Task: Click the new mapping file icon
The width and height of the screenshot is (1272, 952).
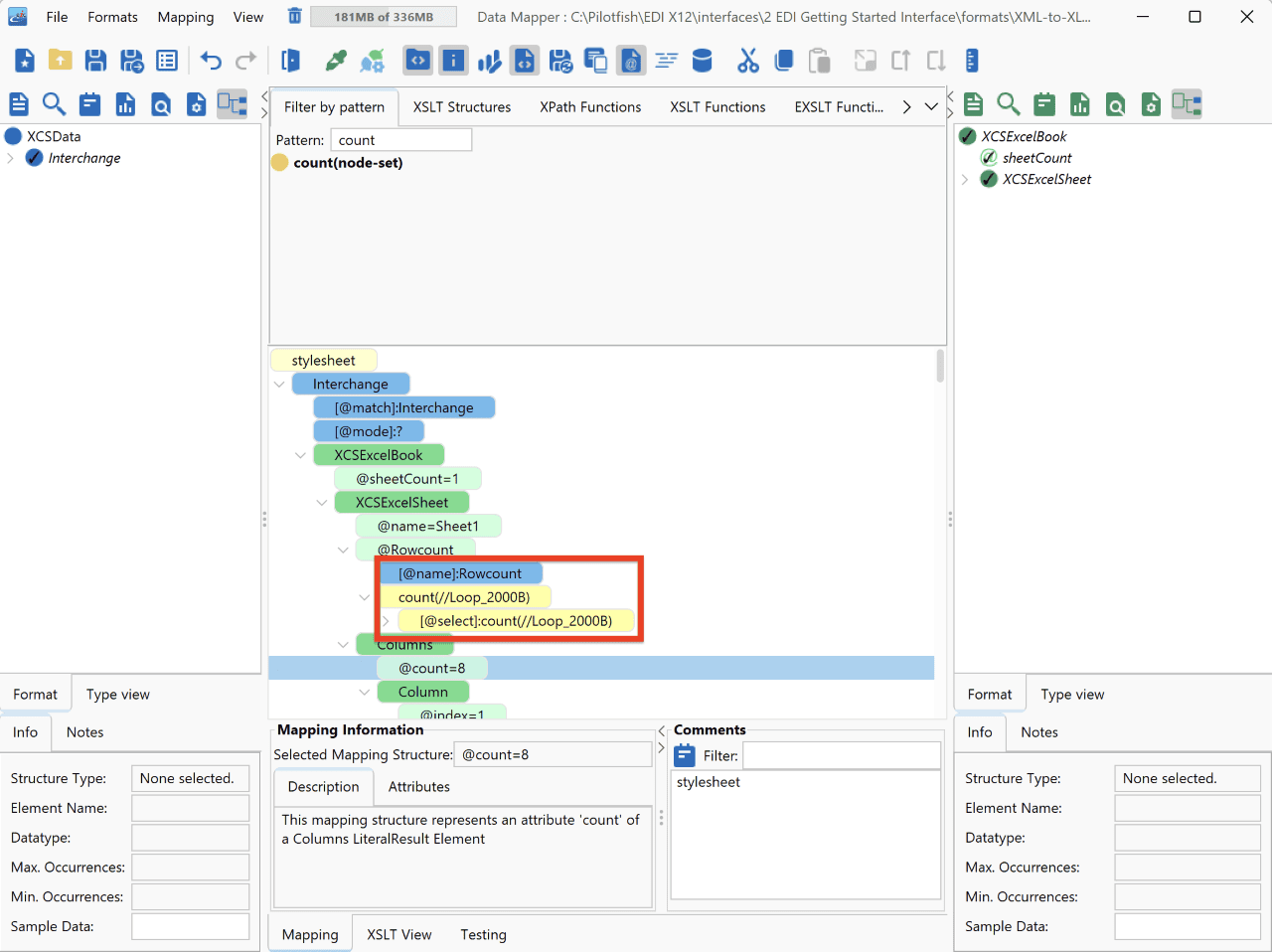Action: 25,61
